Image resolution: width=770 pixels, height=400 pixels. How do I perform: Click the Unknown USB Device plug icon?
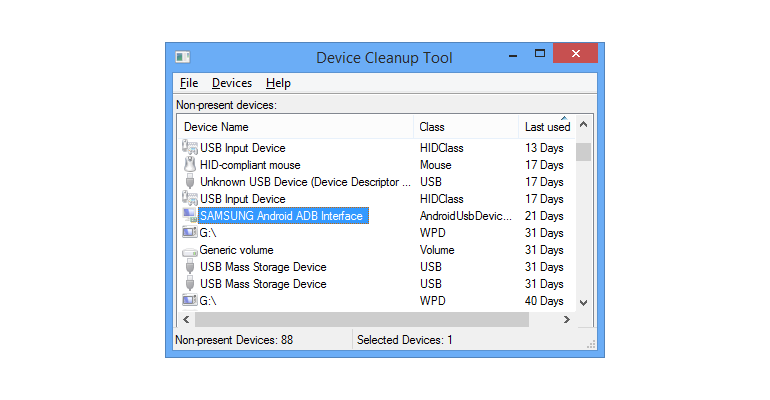click(x=190, y=182)
